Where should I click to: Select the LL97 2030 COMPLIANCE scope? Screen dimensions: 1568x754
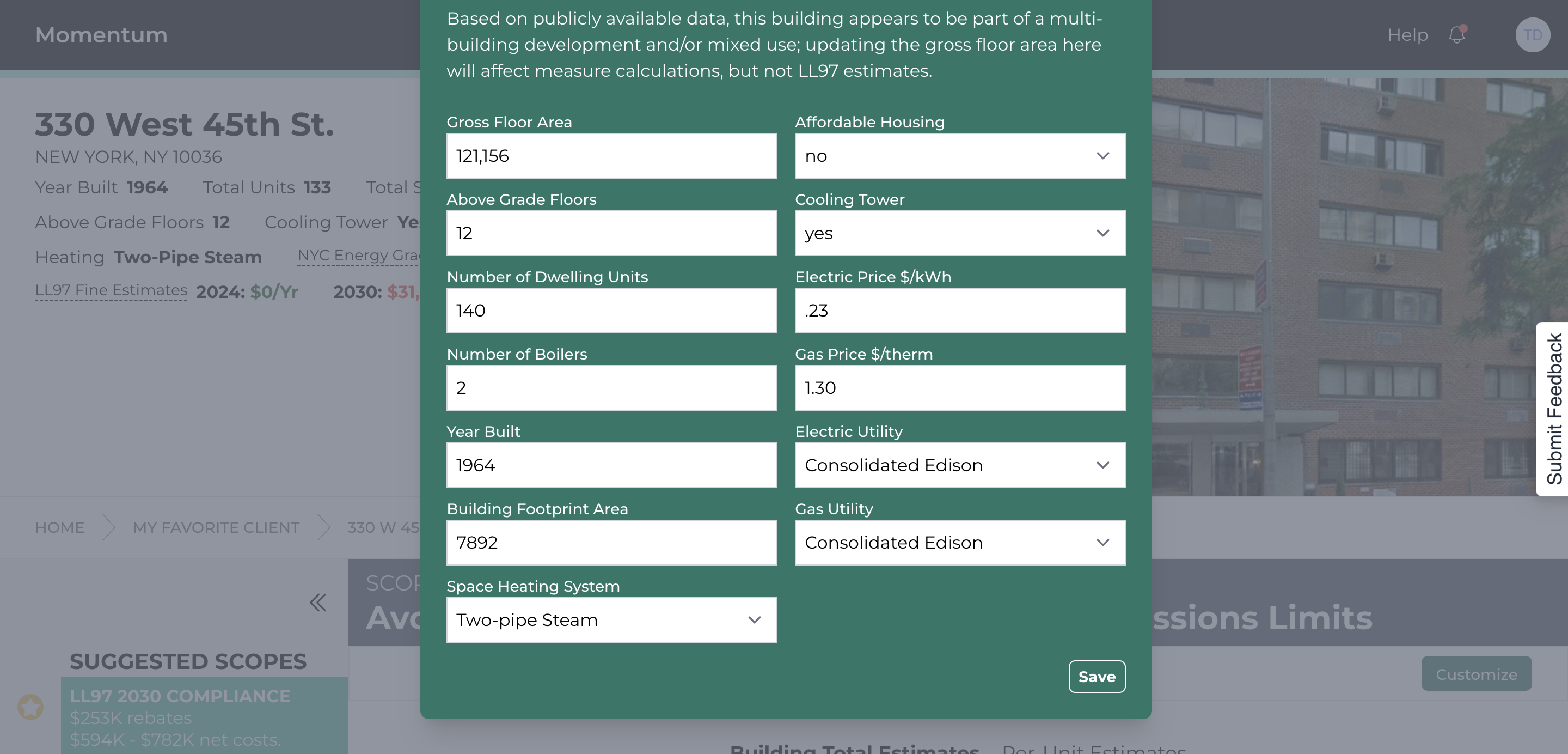[205, 716]
